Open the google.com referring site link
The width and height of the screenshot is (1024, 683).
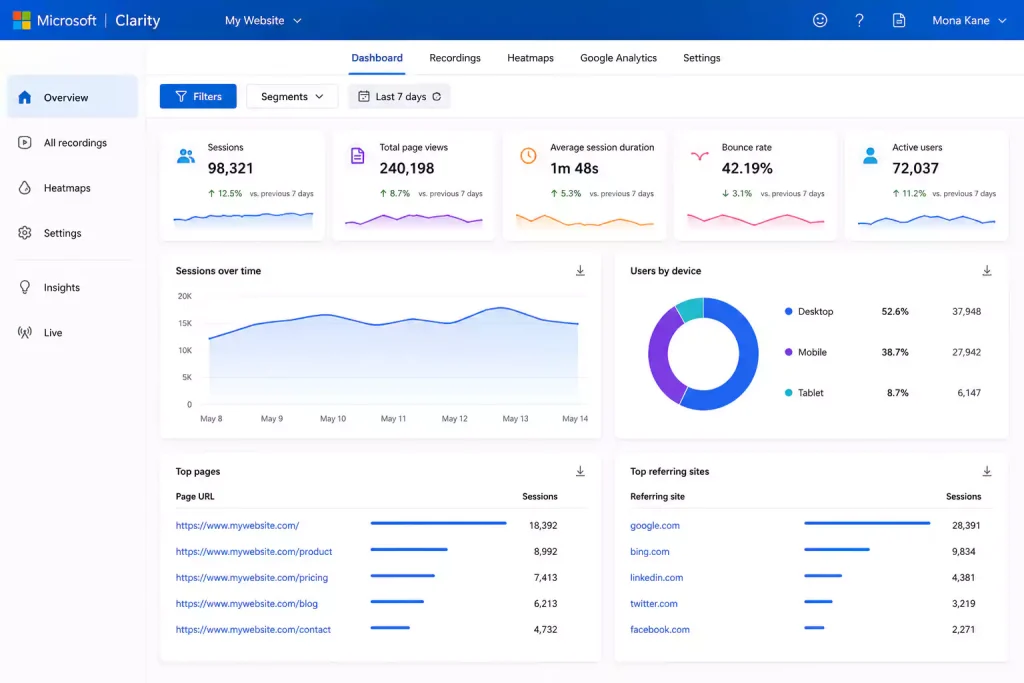click(654, 525)
